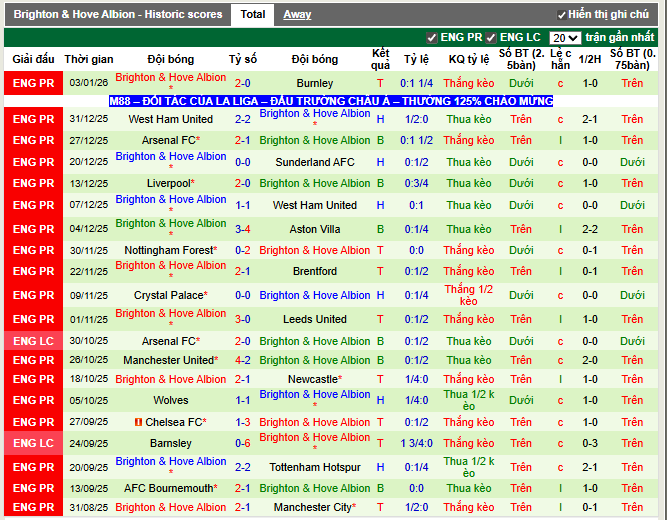The height and width of the screenshot is (520, 667).
Task: Uncheck the ENG LC league filter
Action: 491,38
